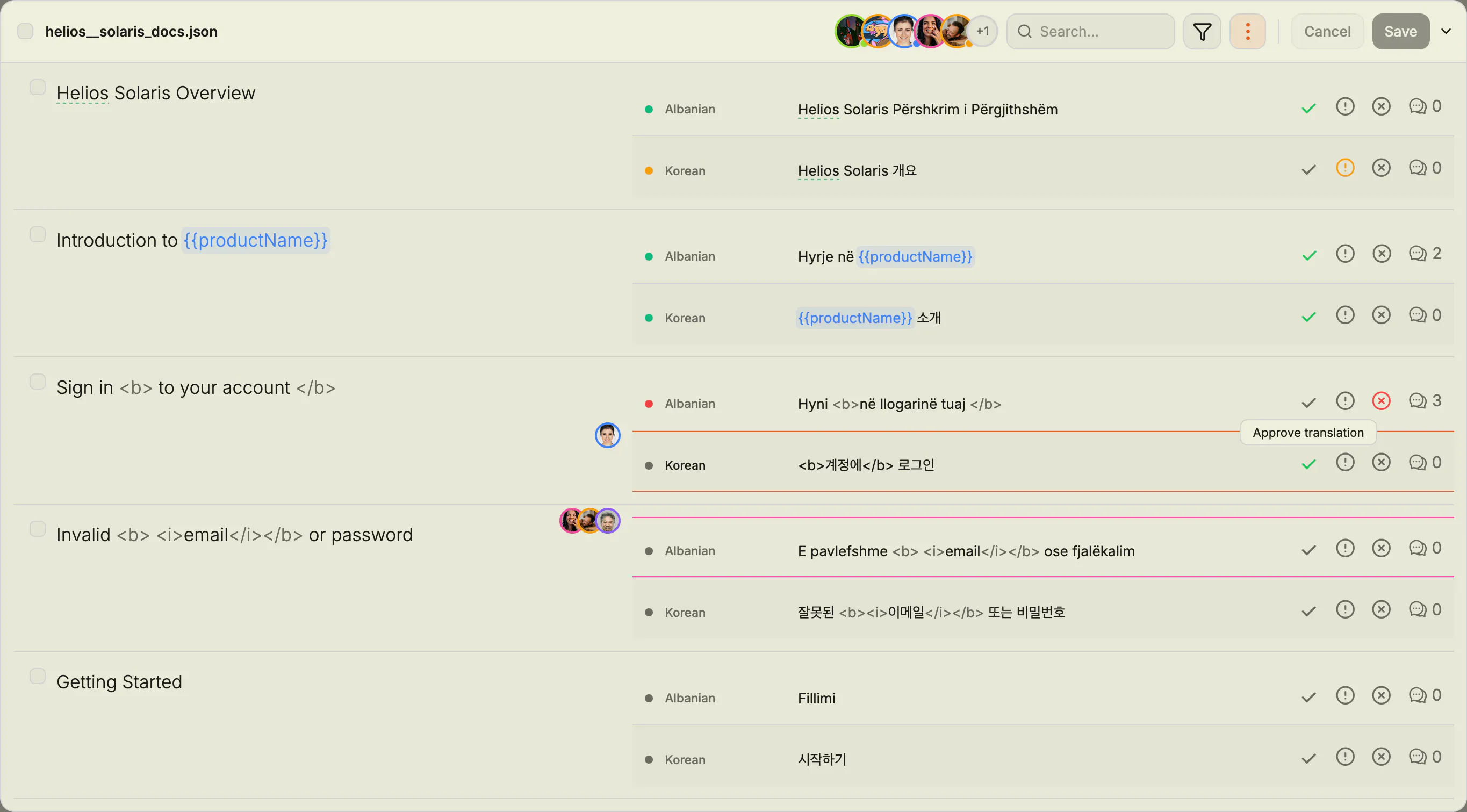The height and width of the screenshot is (812, 1467).
Task: Click the grouped avatars by 'Invalid email' row
Action: 589,520
